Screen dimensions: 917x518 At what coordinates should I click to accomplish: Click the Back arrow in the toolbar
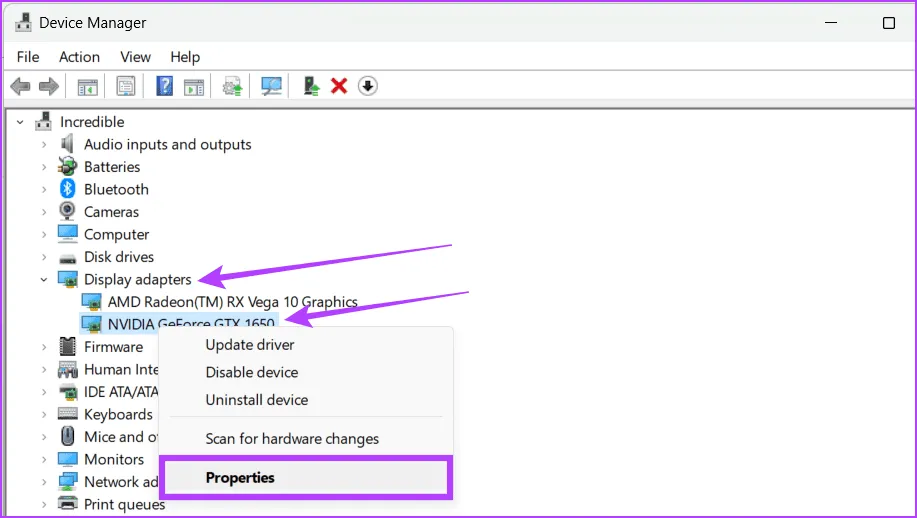20,87
